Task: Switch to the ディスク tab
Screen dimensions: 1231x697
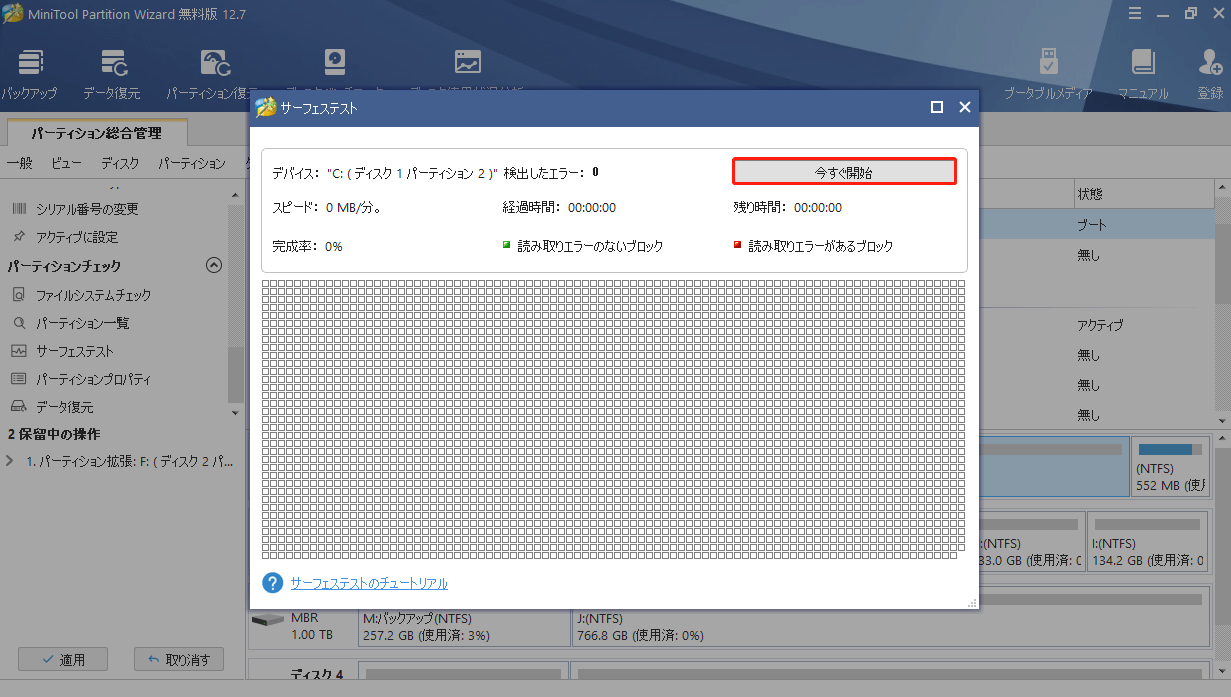Action: pyautogui.click(x=120, y=163)
